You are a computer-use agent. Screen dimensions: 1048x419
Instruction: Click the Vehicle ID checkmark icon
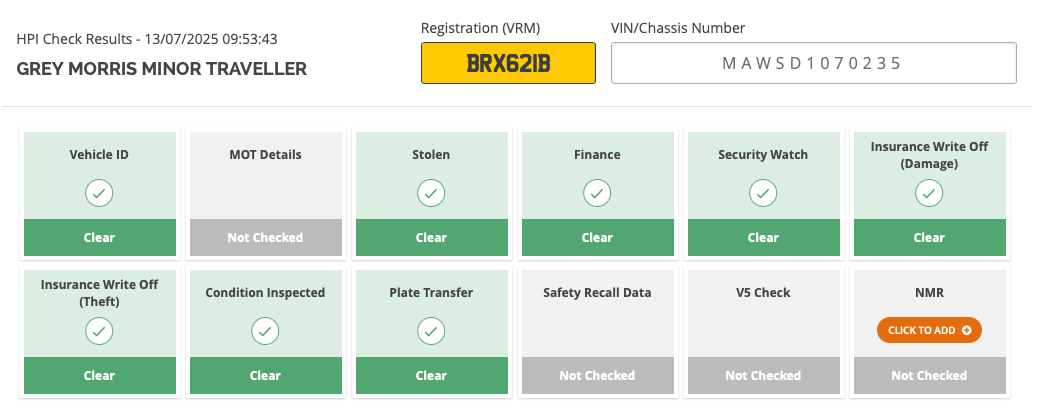click(99, 193)
